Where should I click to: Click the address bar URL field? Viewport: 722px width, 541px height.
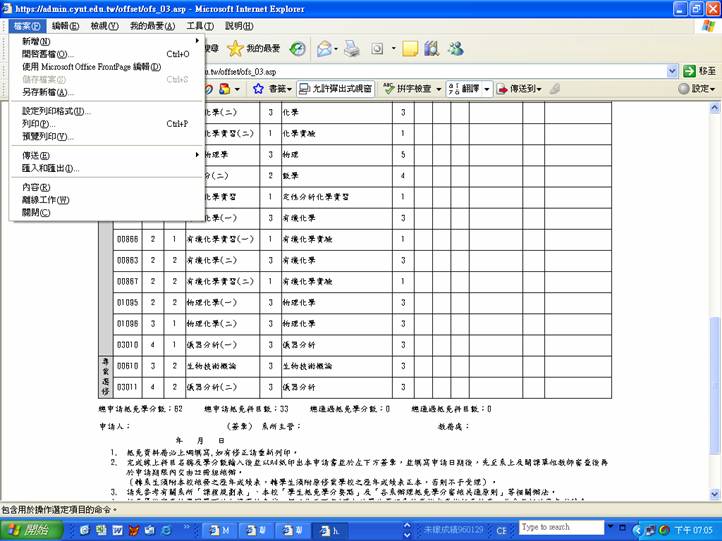434,71
